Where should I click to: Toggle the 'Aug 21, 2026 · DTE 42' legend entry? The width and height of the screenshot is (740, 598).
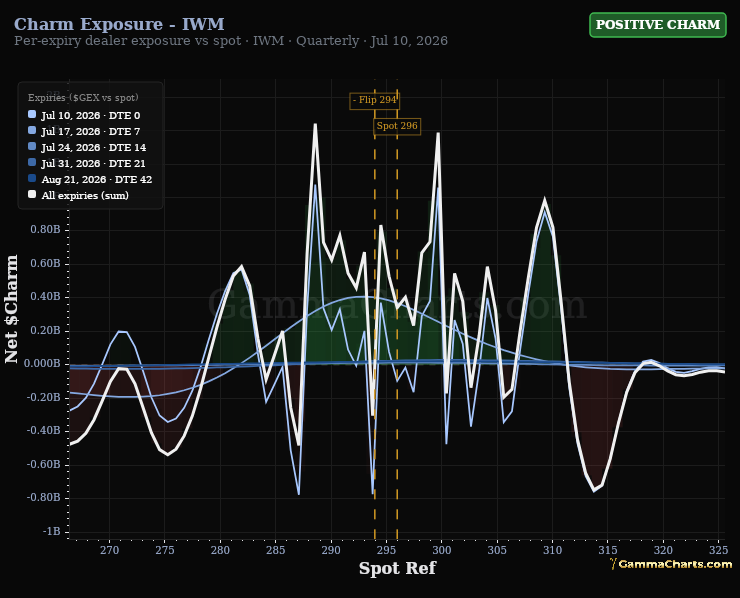click(x=90, y=179)
